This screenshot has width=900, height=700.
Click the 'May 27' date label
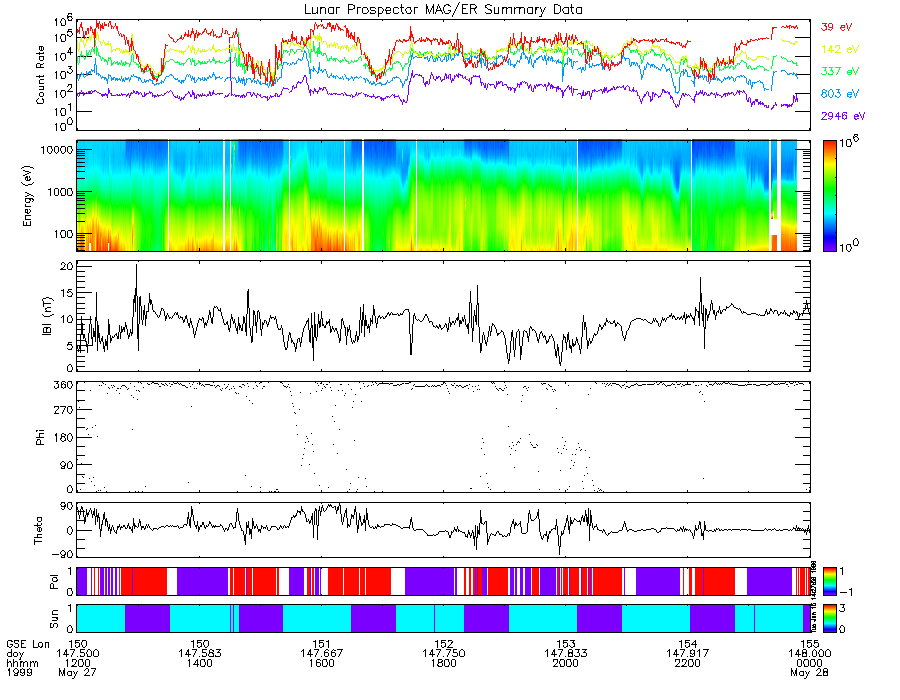click(77, 672)
